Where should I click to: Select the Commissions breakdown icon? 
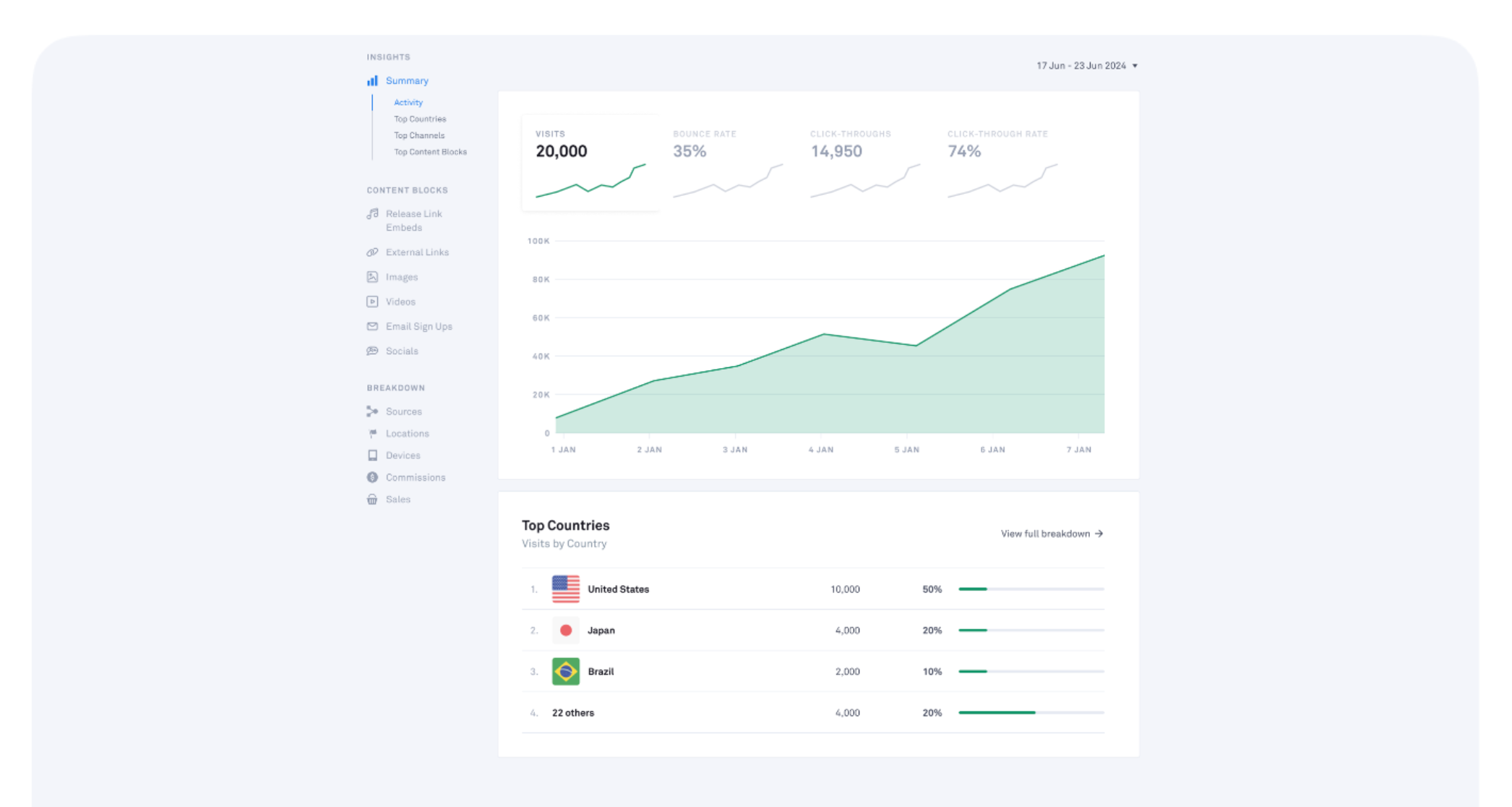coord(372,477)
